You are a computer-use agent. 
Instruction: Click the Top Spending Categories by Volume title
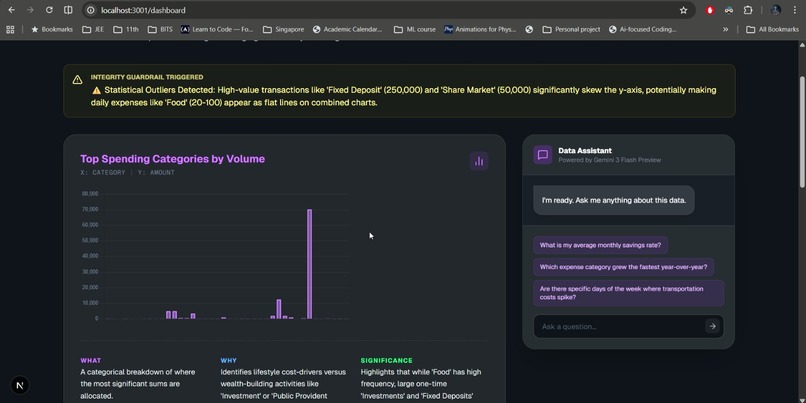(173, 159)
